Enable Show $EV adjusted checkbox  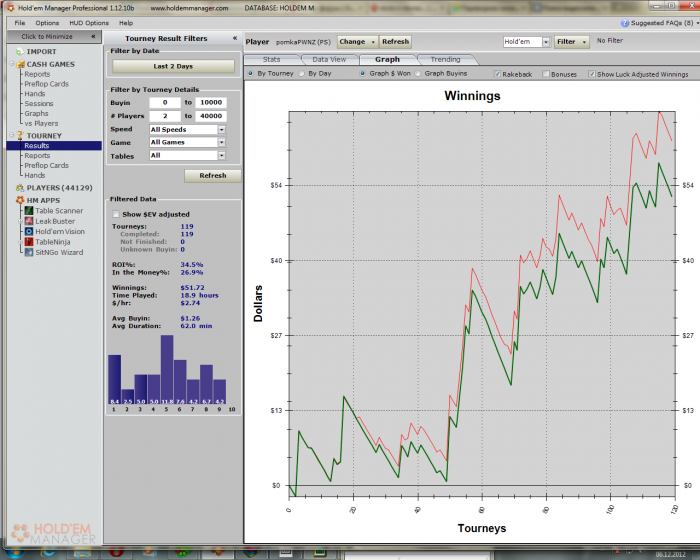click(116, 214)
